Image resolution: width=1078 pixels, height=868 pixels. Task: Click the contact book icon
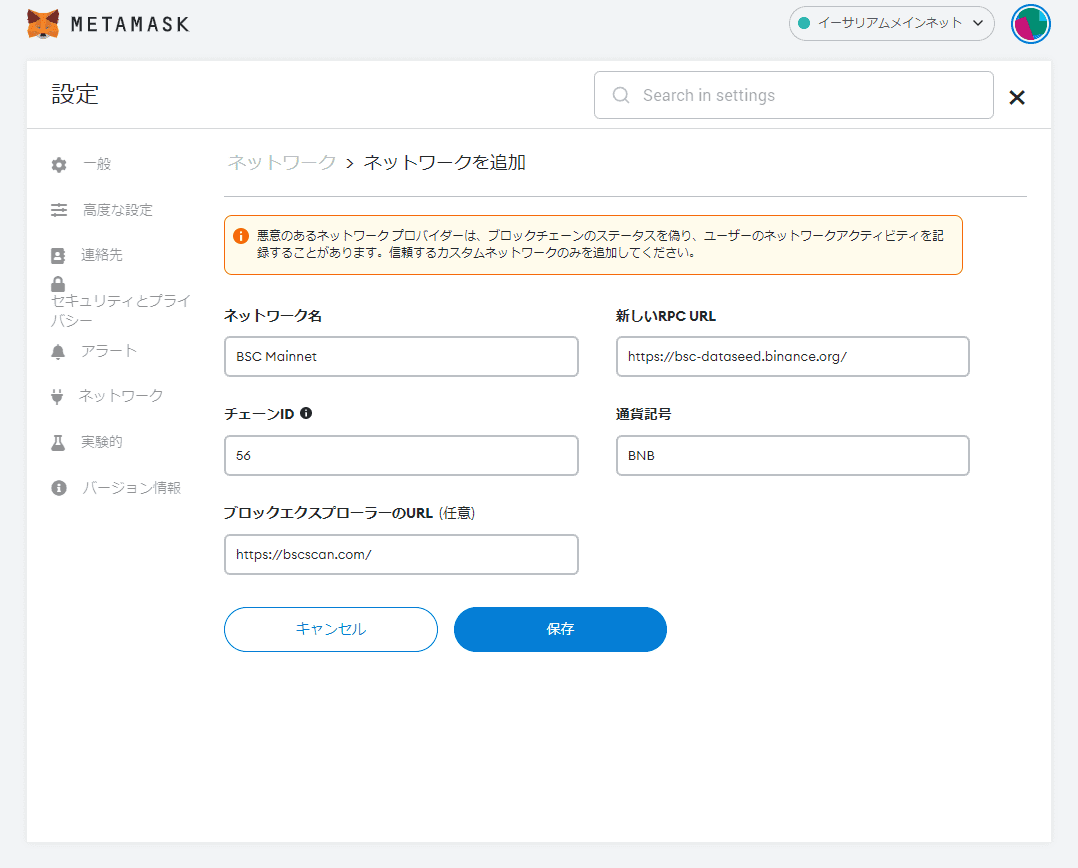pos(58,256)
